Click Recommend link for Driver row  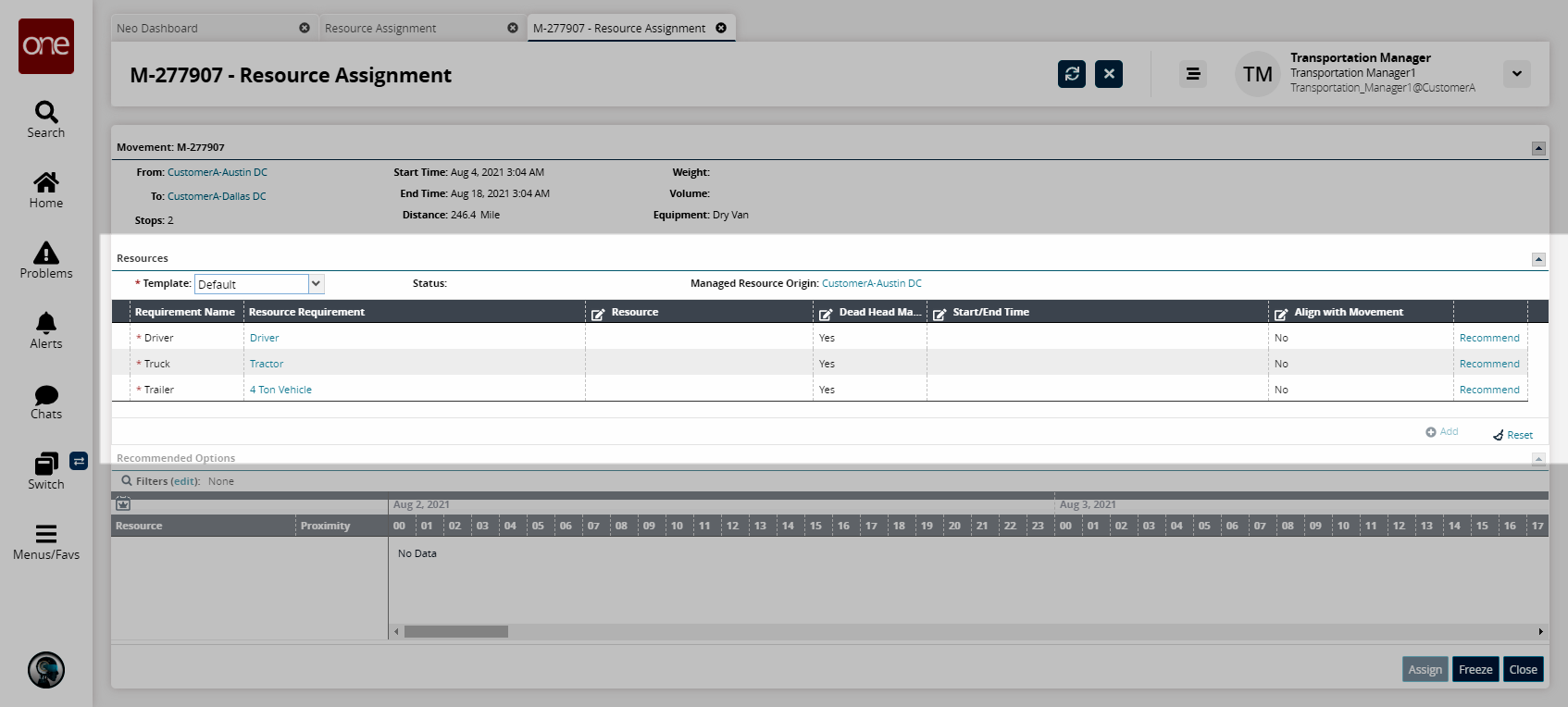[x=1488, y=338]
